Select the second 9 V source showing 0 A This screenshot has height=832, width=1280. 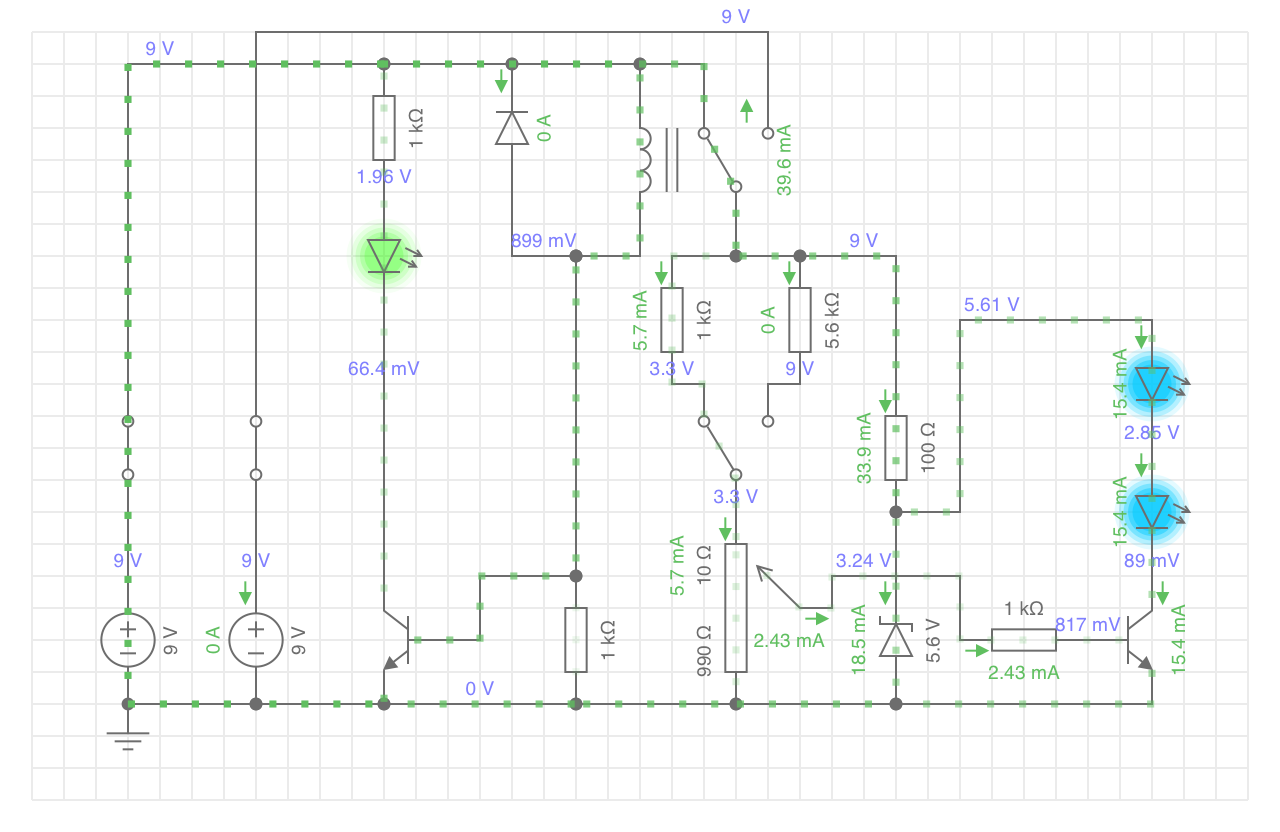pyautogui.click(x=256, y=640)
